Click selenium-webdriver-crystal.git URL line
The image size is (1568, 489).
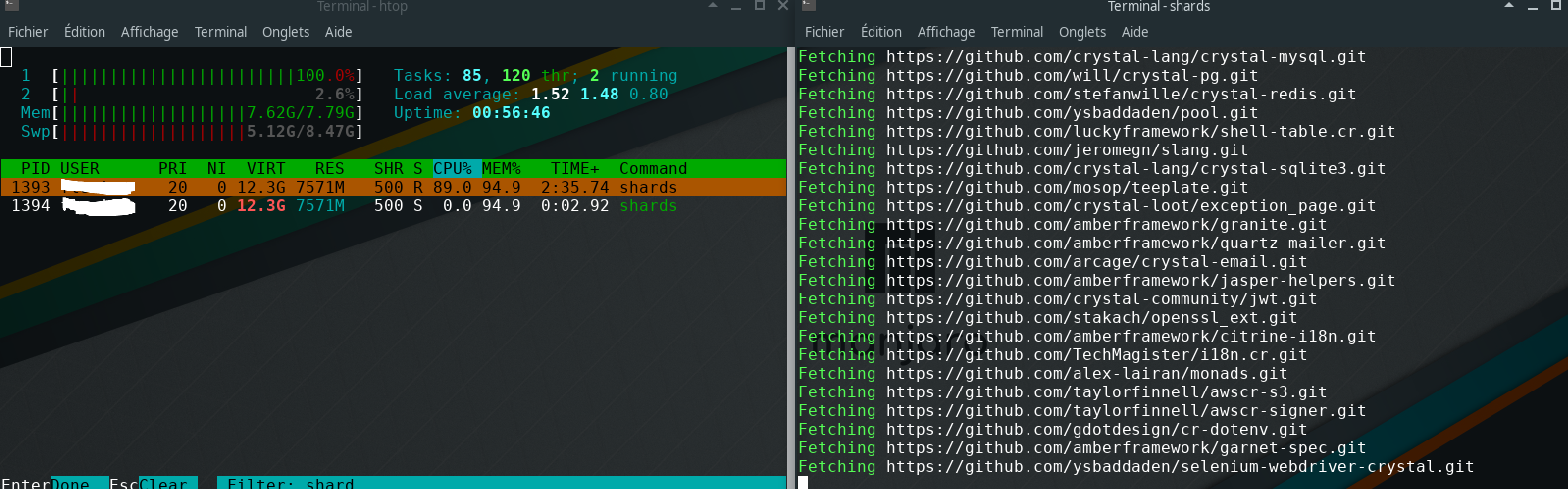coord(1180,466)
